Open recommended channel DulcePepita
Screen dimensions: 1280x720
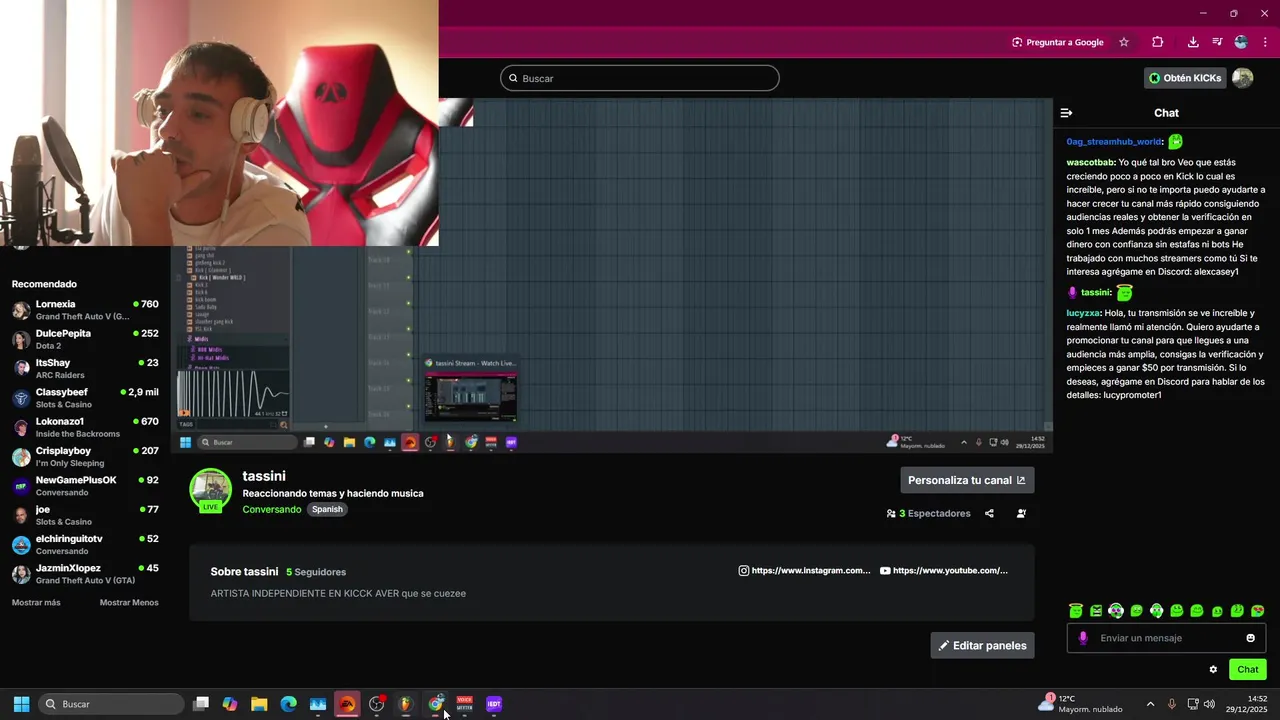point(85,339)
